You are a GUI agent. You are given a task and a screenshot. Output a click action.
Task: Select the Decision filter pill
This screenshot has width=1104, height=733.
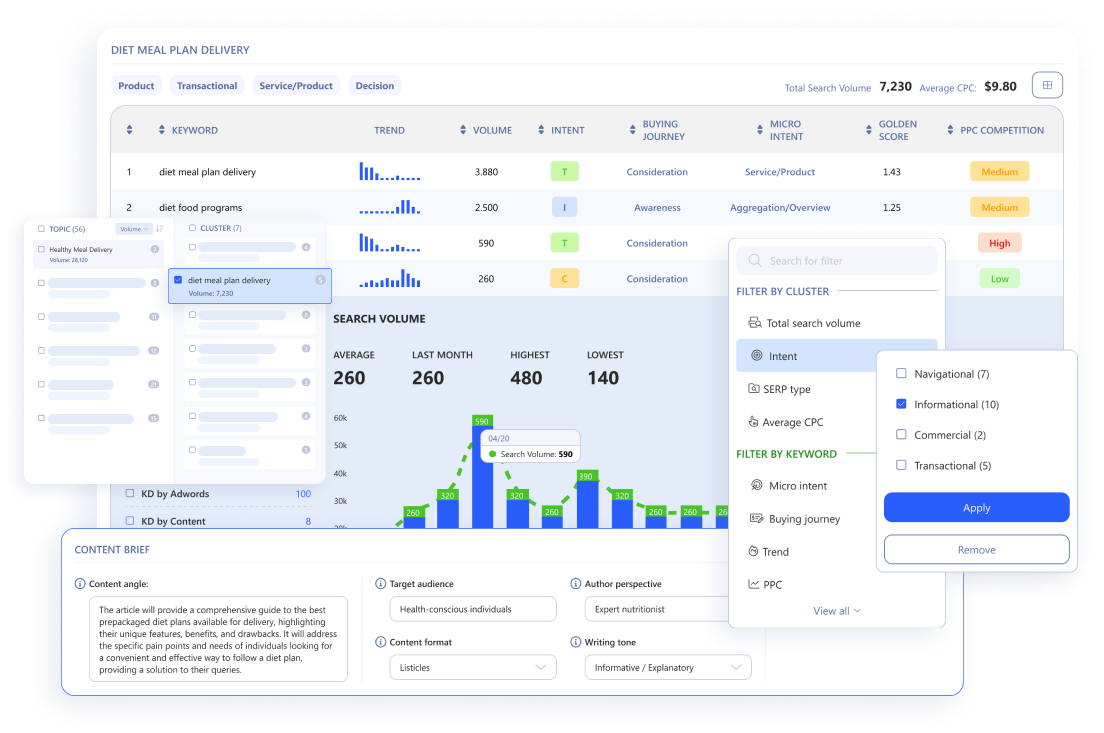(375, 85)
